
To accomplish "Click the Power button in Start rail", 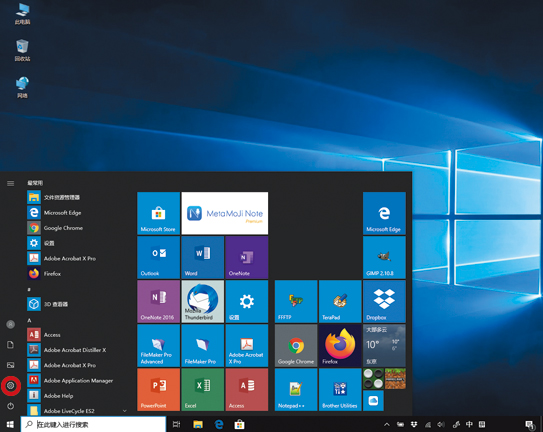I will (11, 406).
